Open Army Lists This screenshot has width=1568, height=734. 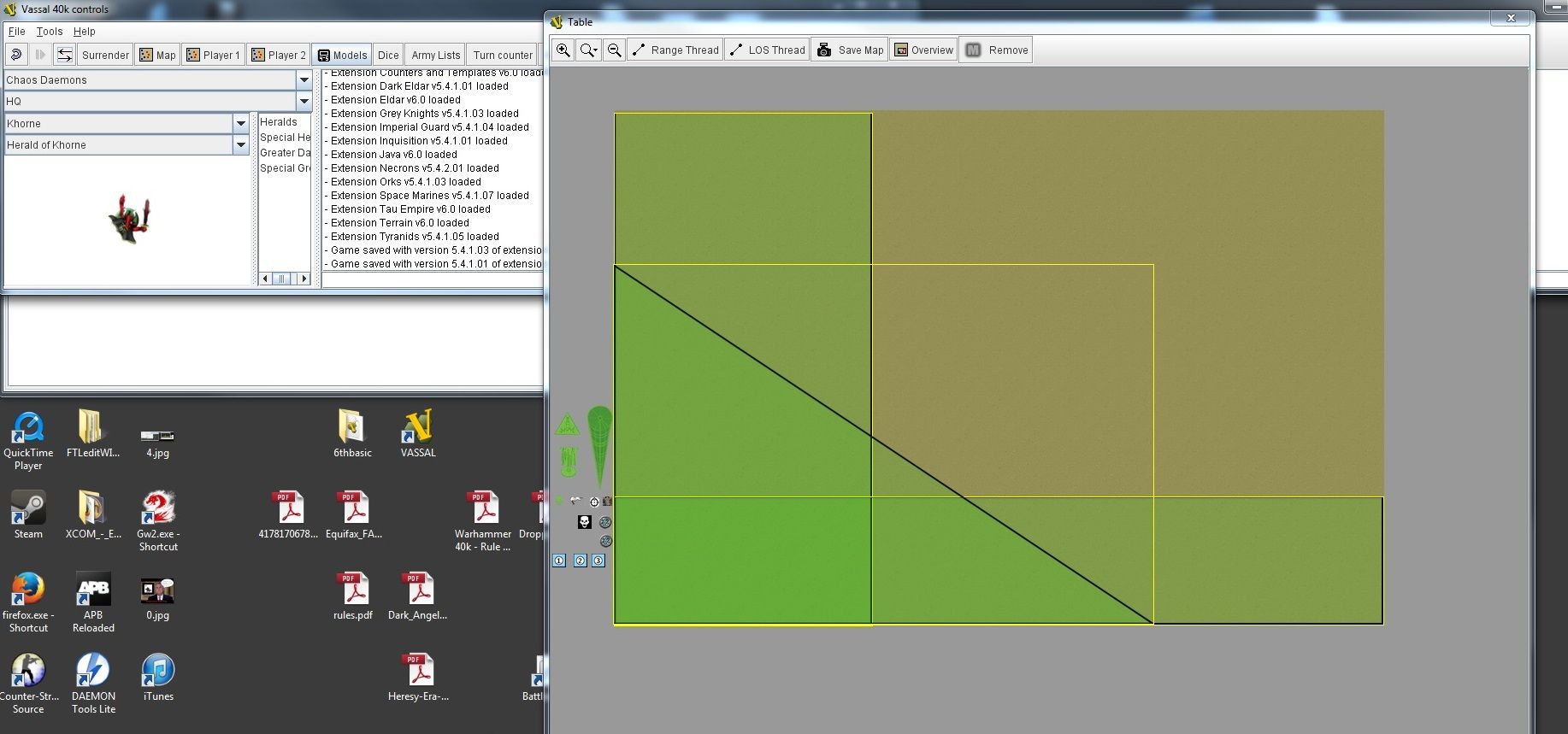click(x=435, y=55)
